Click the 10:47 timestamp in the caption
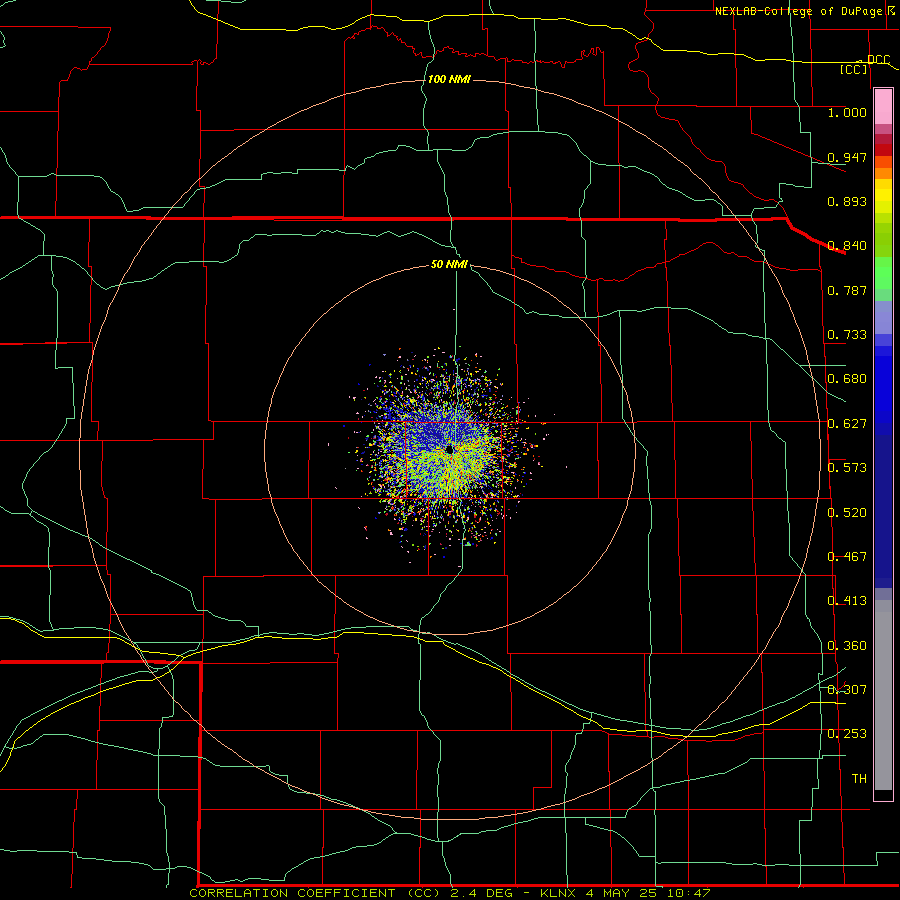900x900 pixels. pyautogui.click(x=688, y=893)
